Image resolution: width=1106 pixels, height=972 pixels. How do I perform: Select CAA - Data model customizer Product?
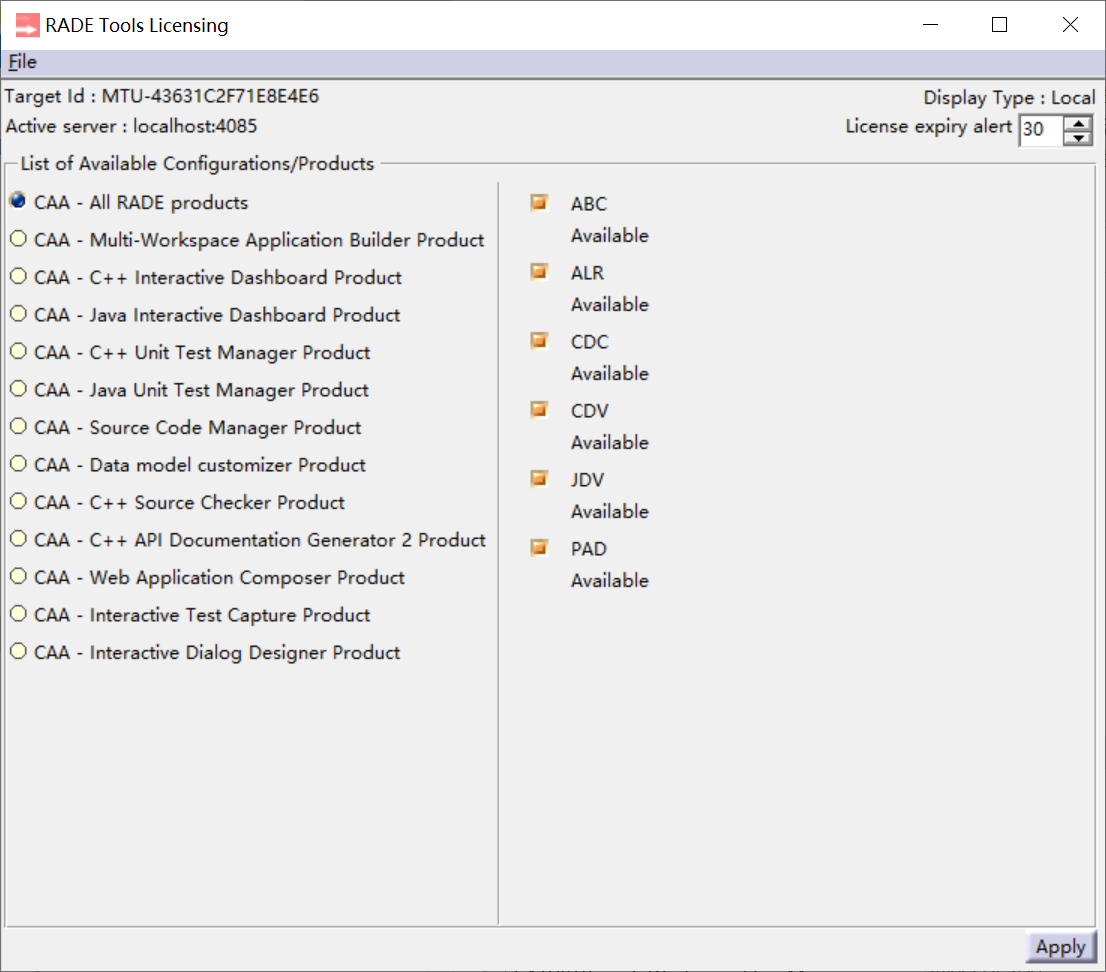tap(17, 464)
